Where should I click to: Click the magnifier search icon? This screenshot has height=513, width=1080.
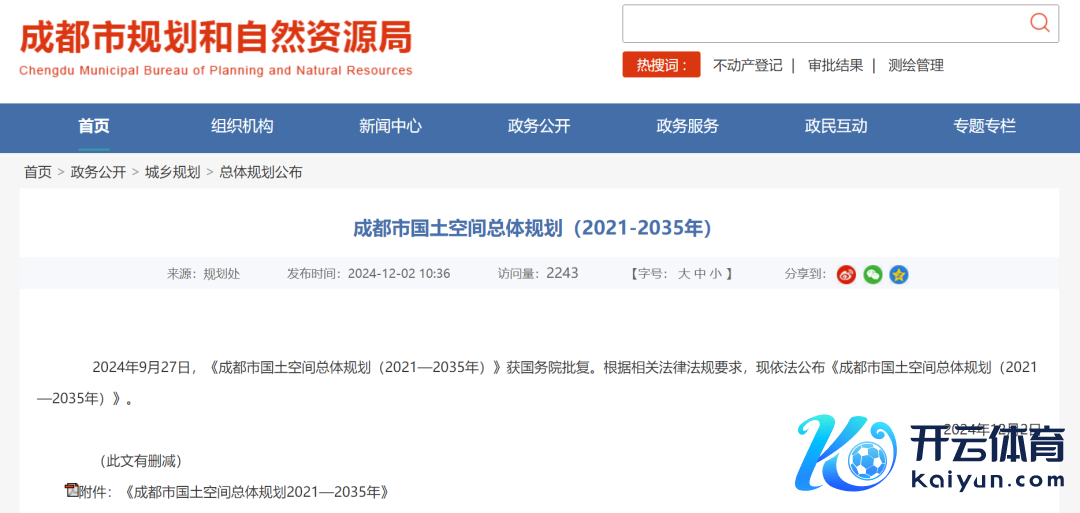[1040, 23]
